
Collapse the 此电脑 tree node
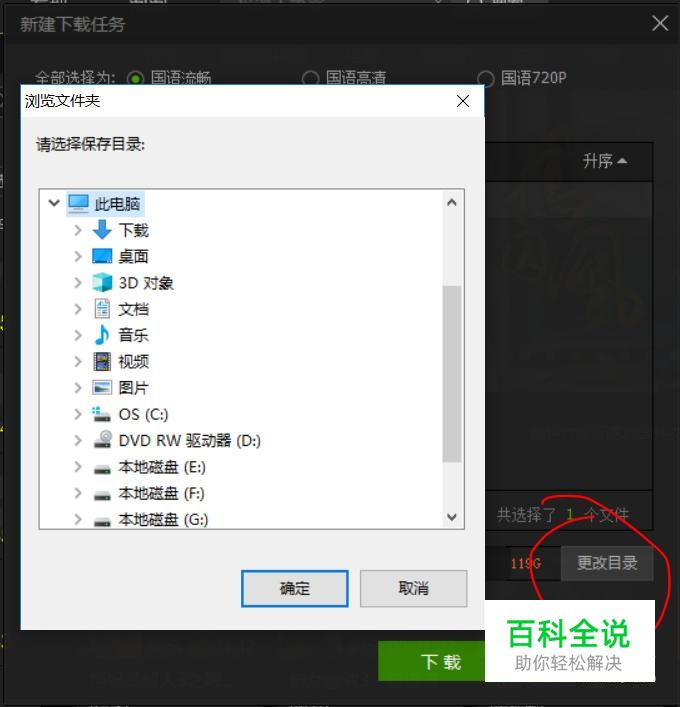54,203
